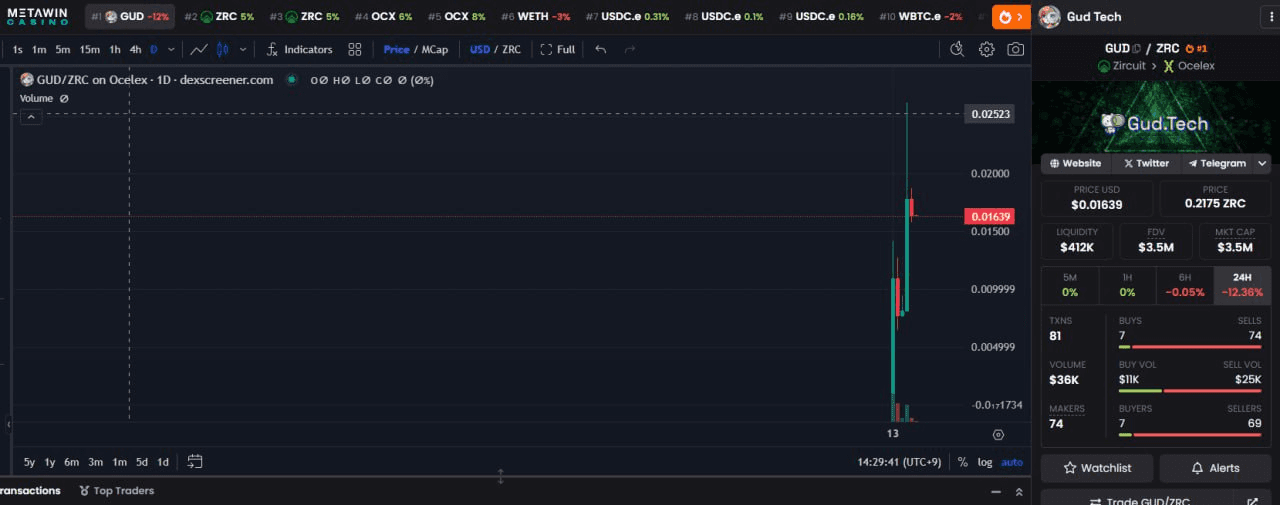The width and height of the screenshot is (1280, 505).
Task: Switch the chart to Price
Action: (396, 49)
